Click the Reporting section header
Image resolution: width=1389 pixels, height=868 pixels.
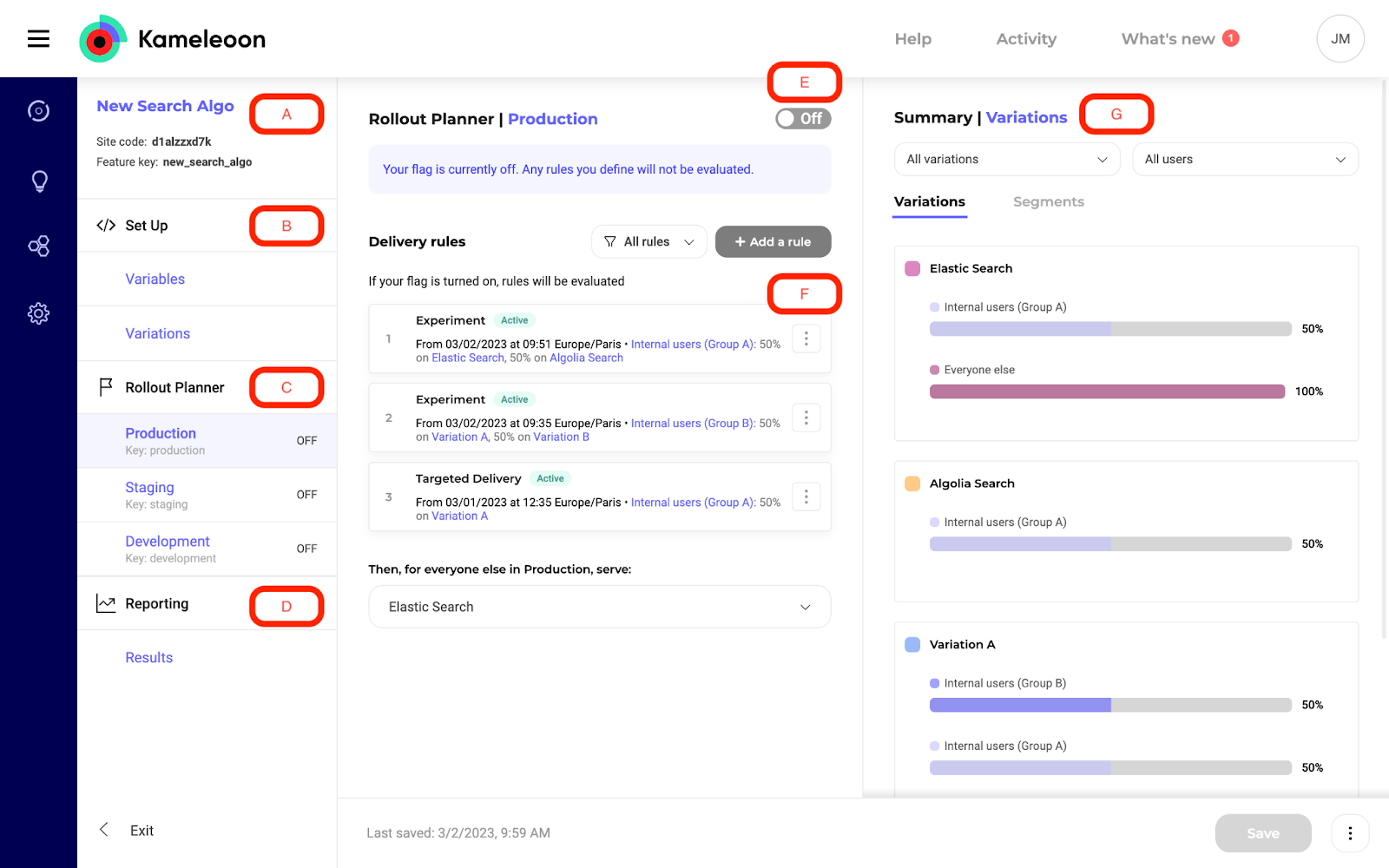tap(156, 604)
